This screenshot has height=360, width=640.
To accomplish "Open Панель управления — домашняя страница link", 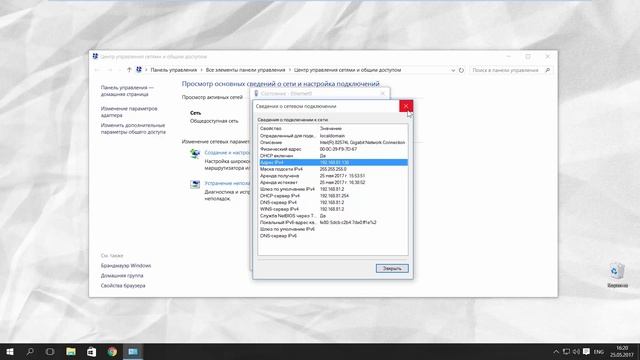I will 127,91.
